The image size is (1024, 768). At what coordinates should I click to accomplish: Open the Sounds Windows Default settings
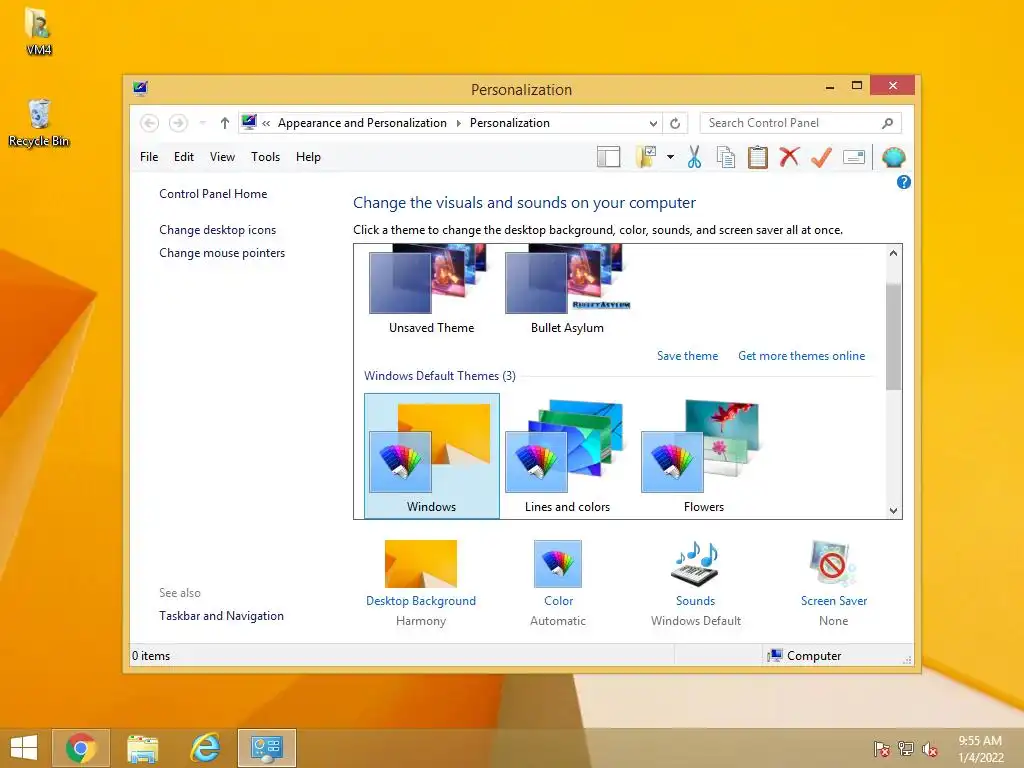tap(696, 583)
